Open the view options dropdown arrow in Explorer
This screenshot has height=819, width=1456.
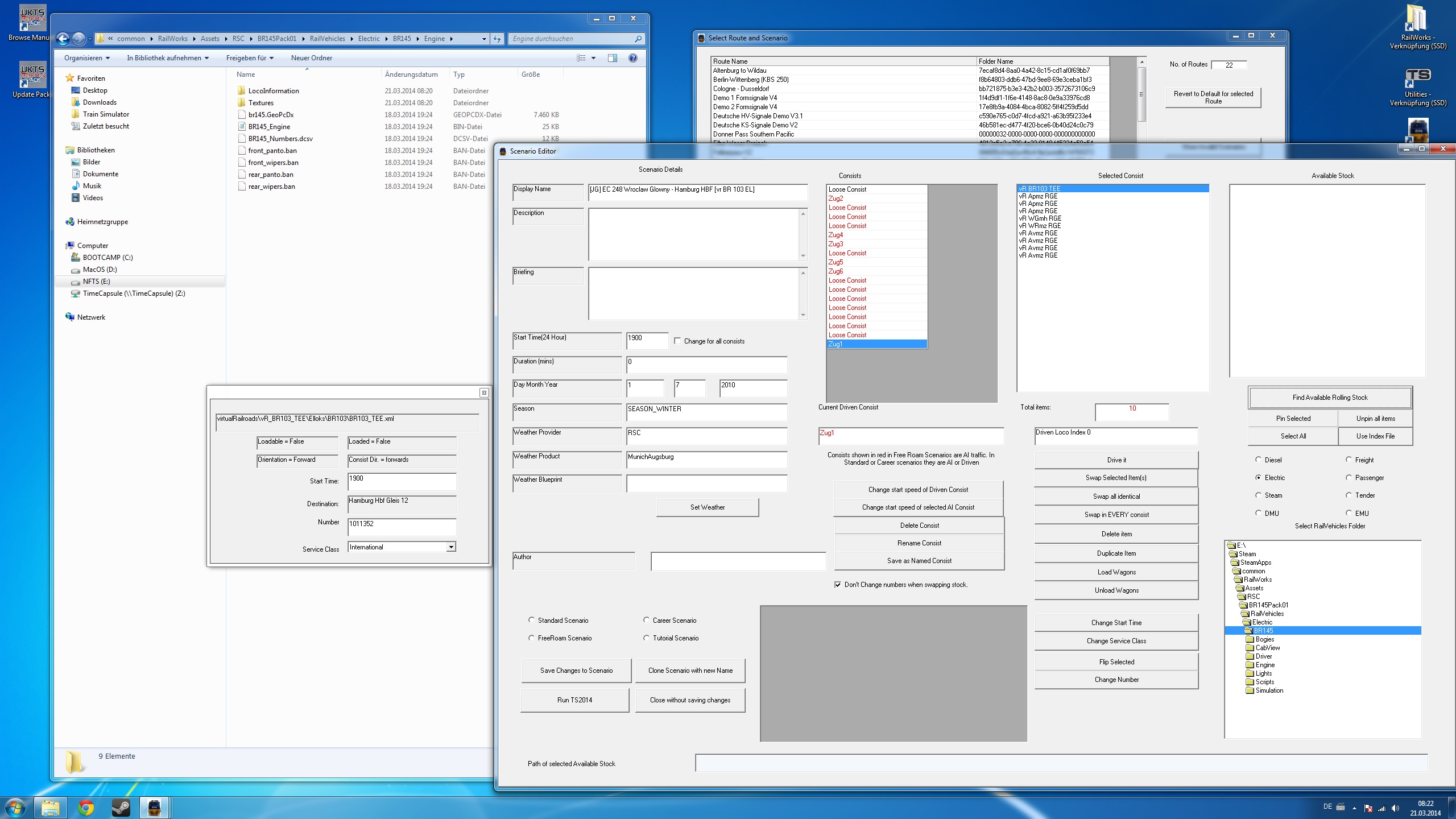[593, 58]
